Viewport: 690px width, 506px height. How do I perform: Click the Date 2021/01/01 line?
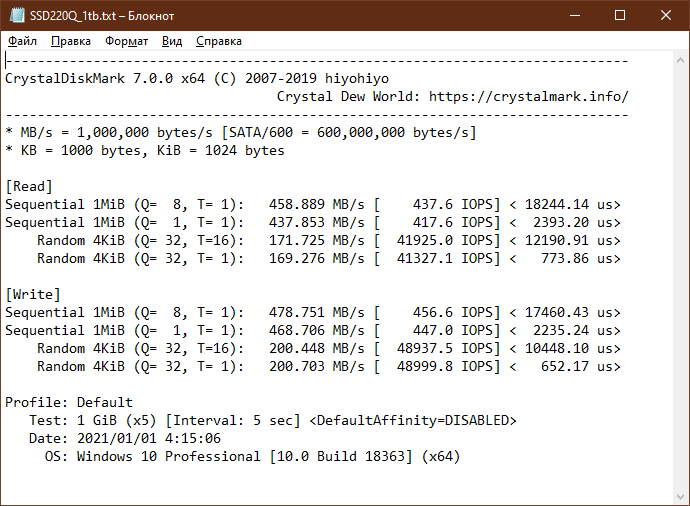[125, 438]
